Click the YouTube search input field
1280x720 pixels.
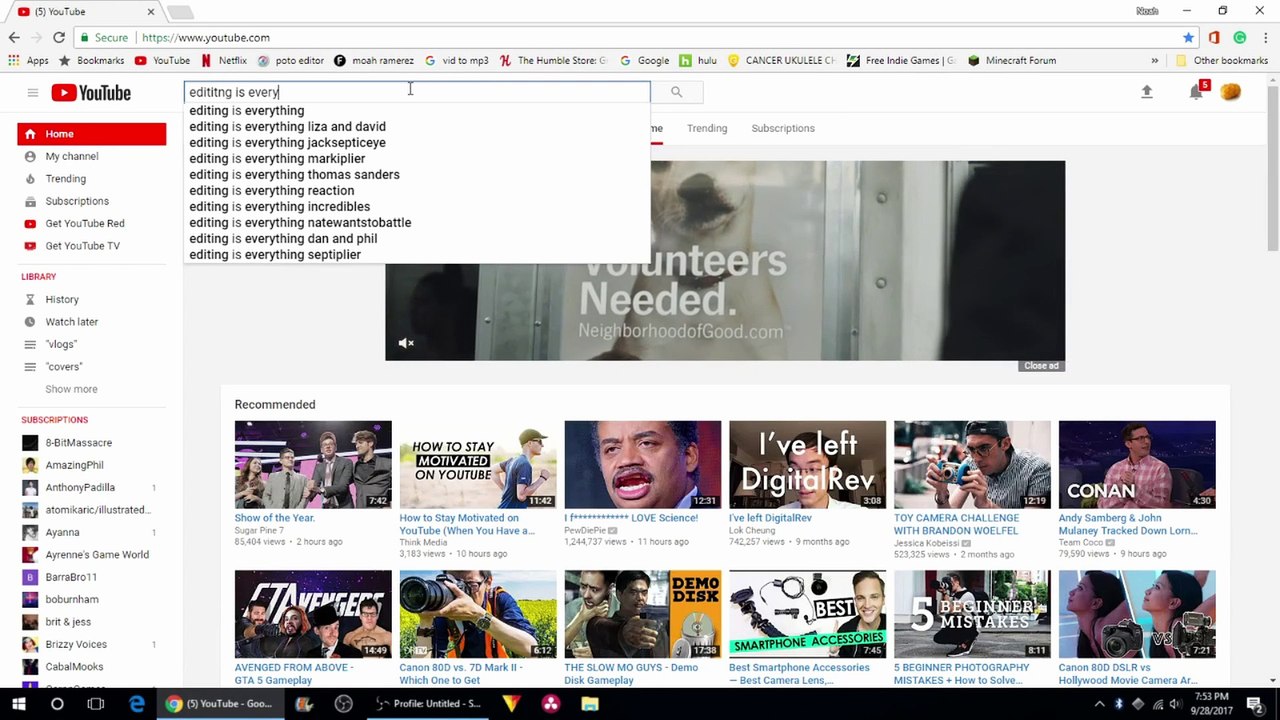click(417, 92)
